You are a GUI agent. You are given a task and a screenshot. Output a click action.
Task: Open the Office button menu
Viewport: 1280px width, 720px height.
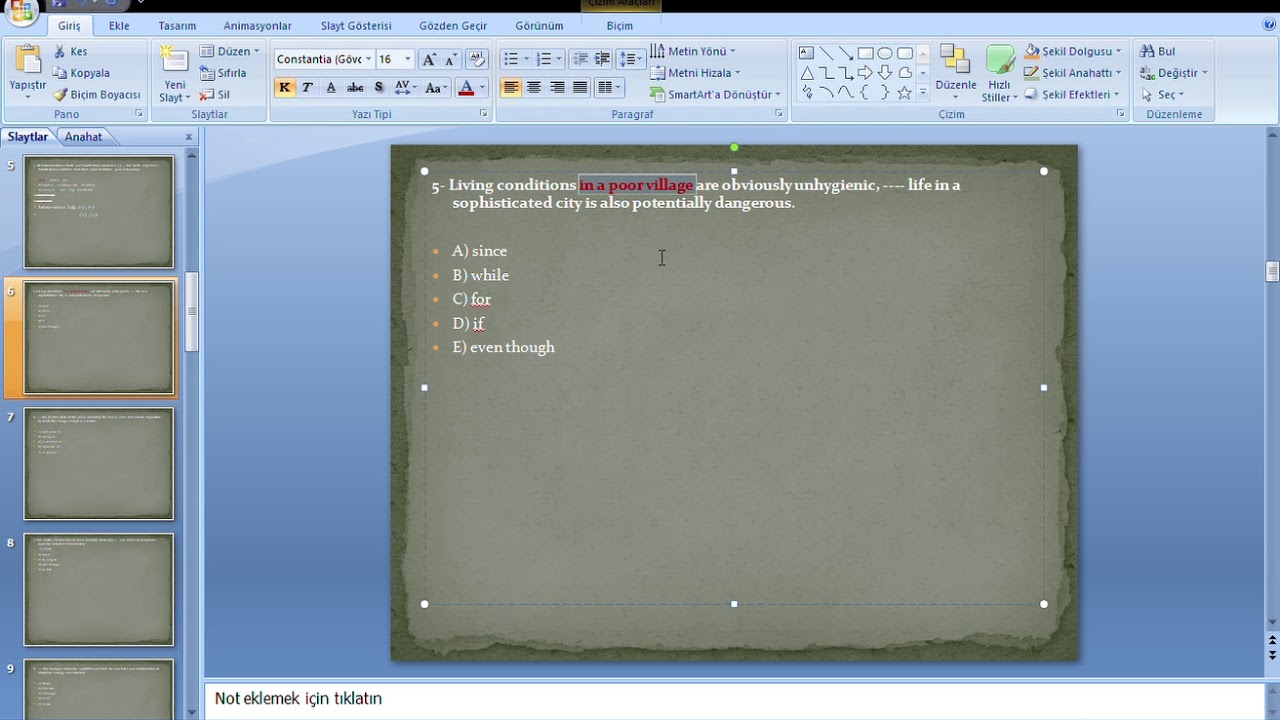point(22,11)
